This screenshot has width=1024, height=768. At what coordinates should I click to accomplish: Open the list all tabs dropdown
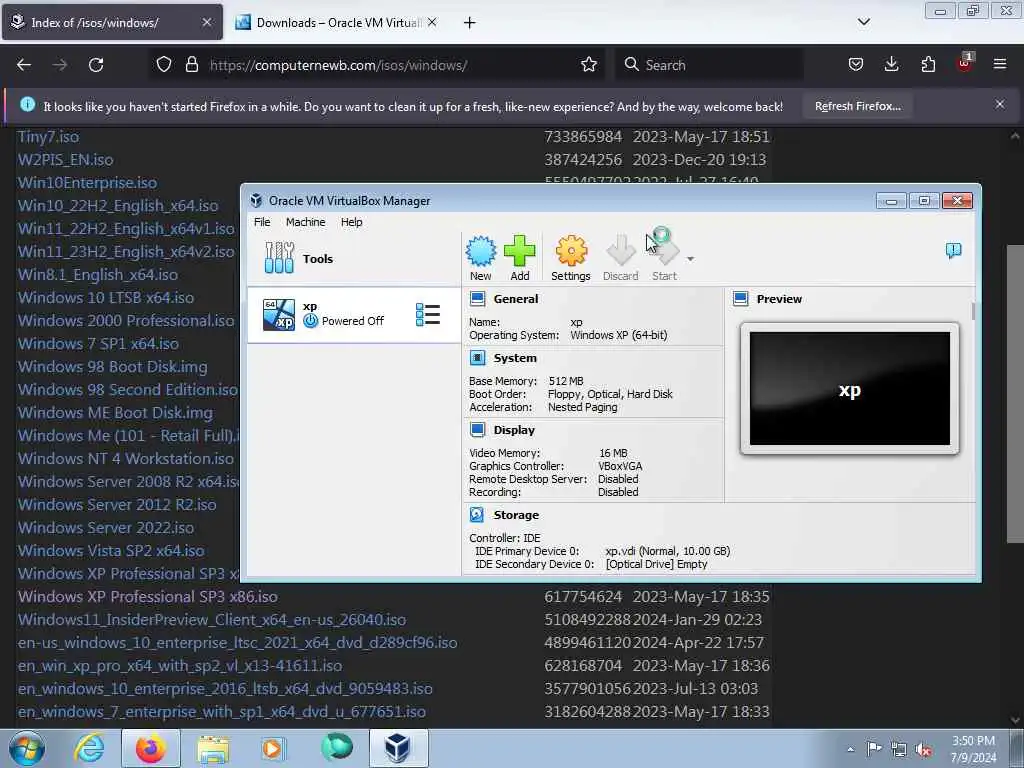863,22
